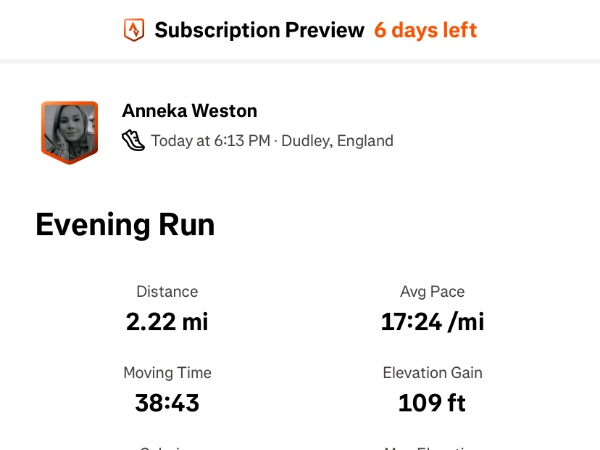Click the running shoe activity icon
The width and height of the screenshot is (600, 450).
pyautogui.click(x=133, y=141)
